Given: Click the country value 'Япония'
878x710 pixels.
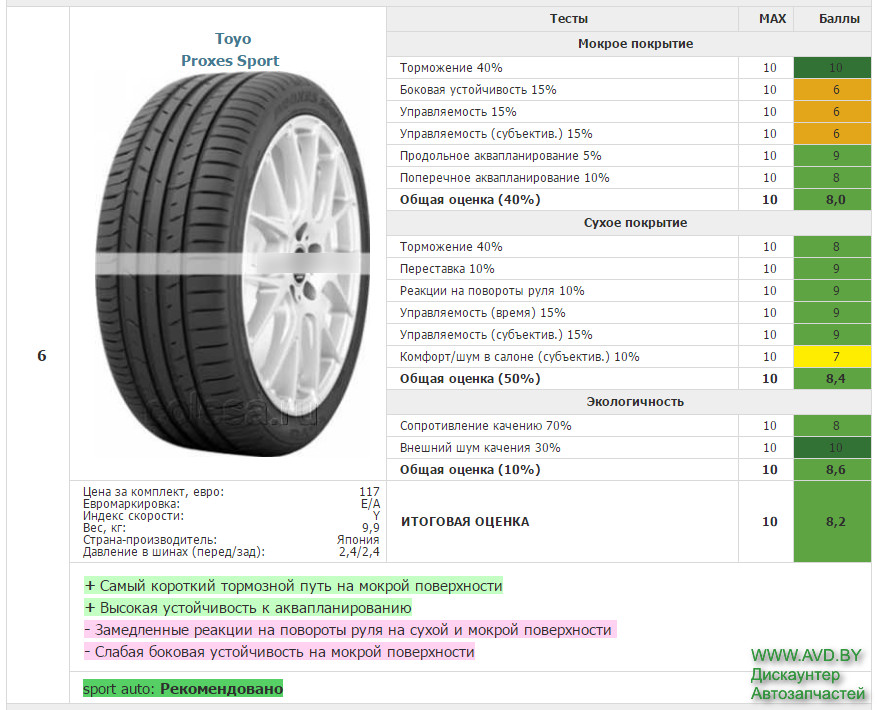Looking at the screenshot, I should click(358, 540).
